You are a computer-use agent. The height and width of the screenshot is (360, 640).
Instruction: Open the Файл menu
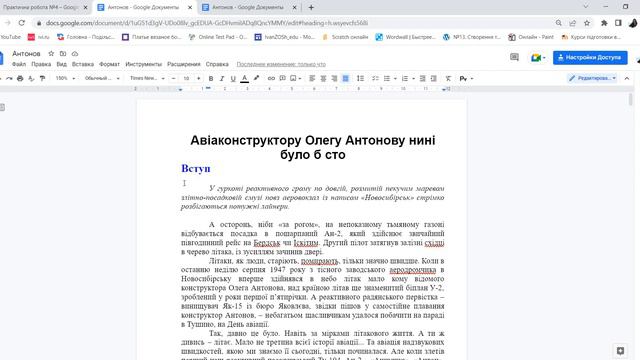coord(19,64)
